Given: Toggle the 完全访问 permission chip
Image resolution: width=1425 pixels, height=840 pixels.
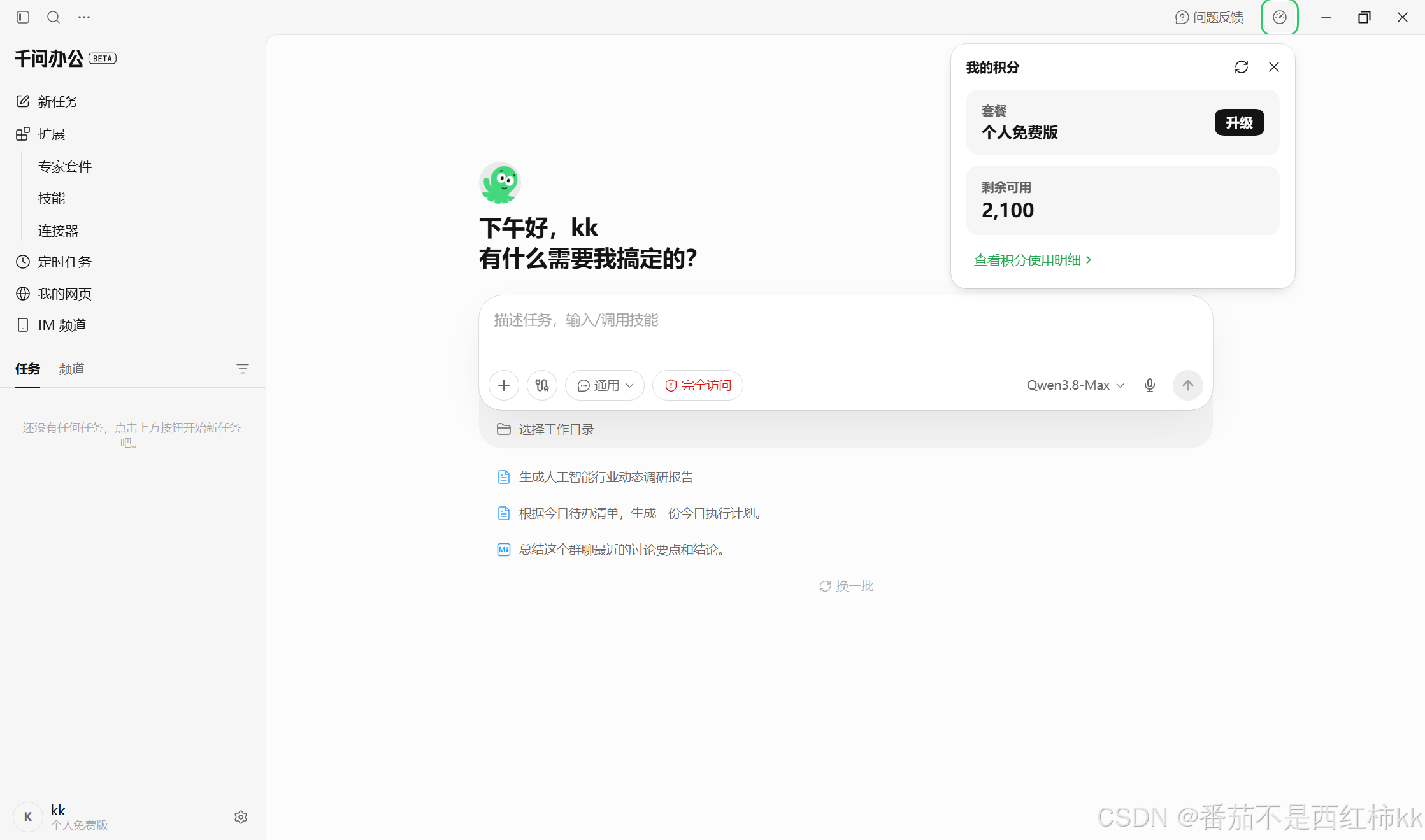Looking at the screenshot, I should pyautogui.click(x=698, y=385).
